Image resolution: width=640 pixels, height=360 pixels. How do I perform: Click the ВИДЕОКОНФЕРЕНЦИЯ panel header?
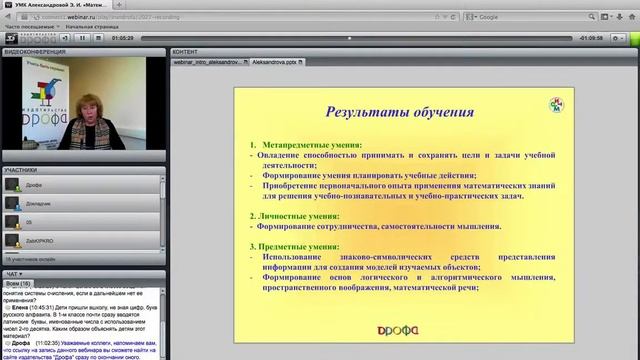click(x=84, y=52)
